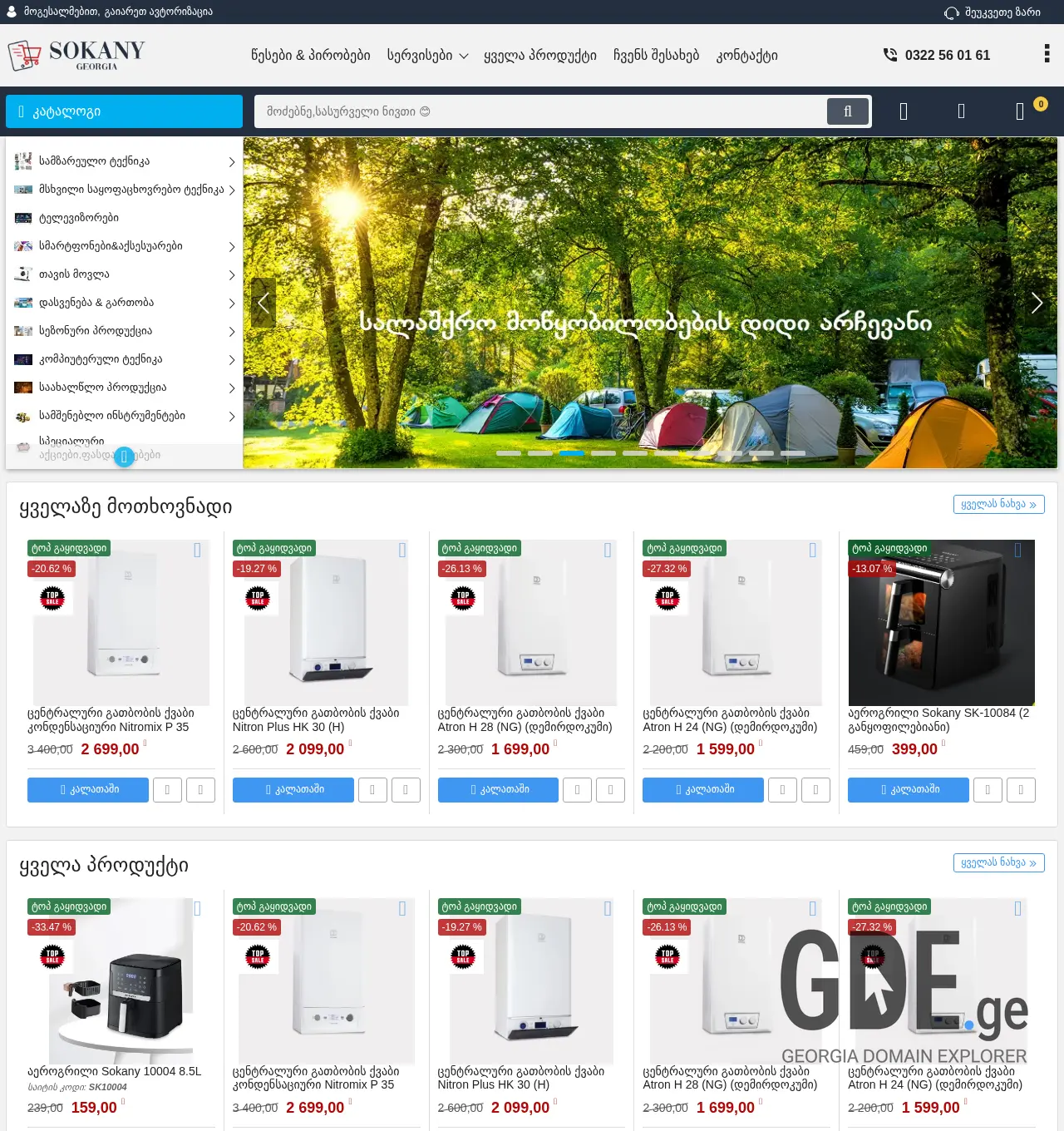Open the ყველა პროდუქტი menu item
1064x1131 pixels.
point(540,55)
